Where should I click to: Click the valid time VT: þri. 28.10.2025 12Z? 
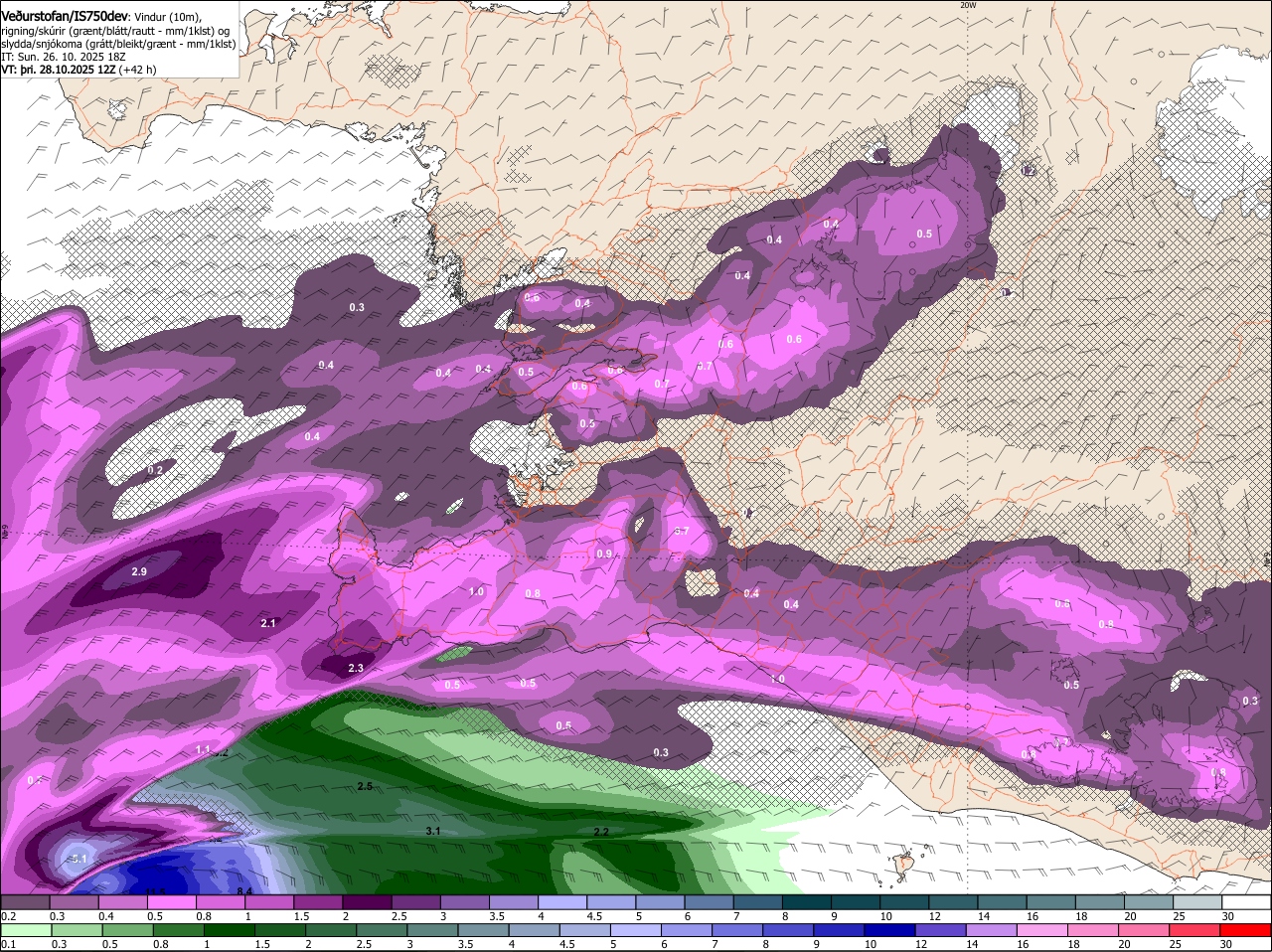pos(59,70)
